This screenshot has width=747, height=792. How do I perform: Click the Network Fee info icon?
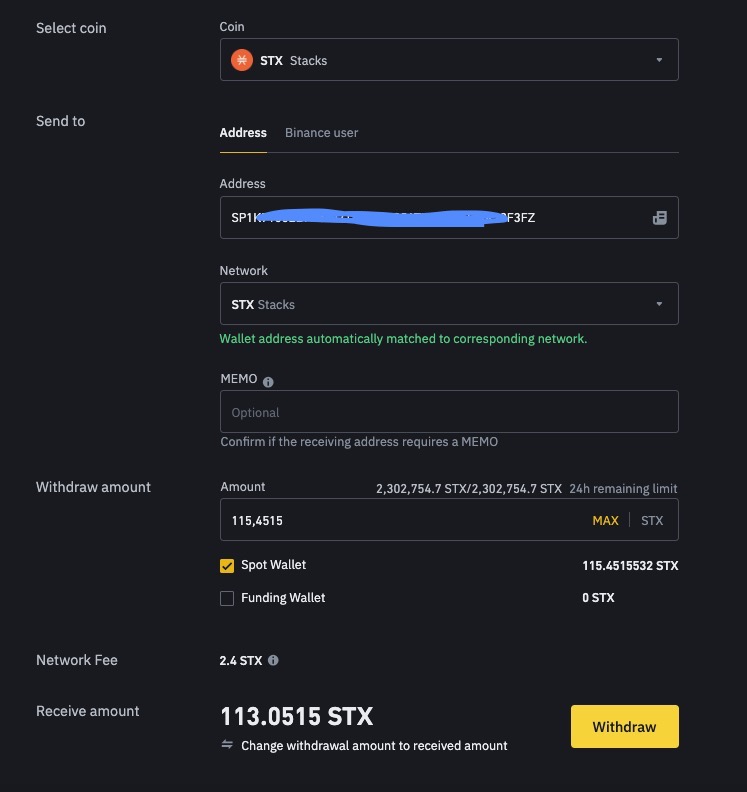[x=273, y=661]
